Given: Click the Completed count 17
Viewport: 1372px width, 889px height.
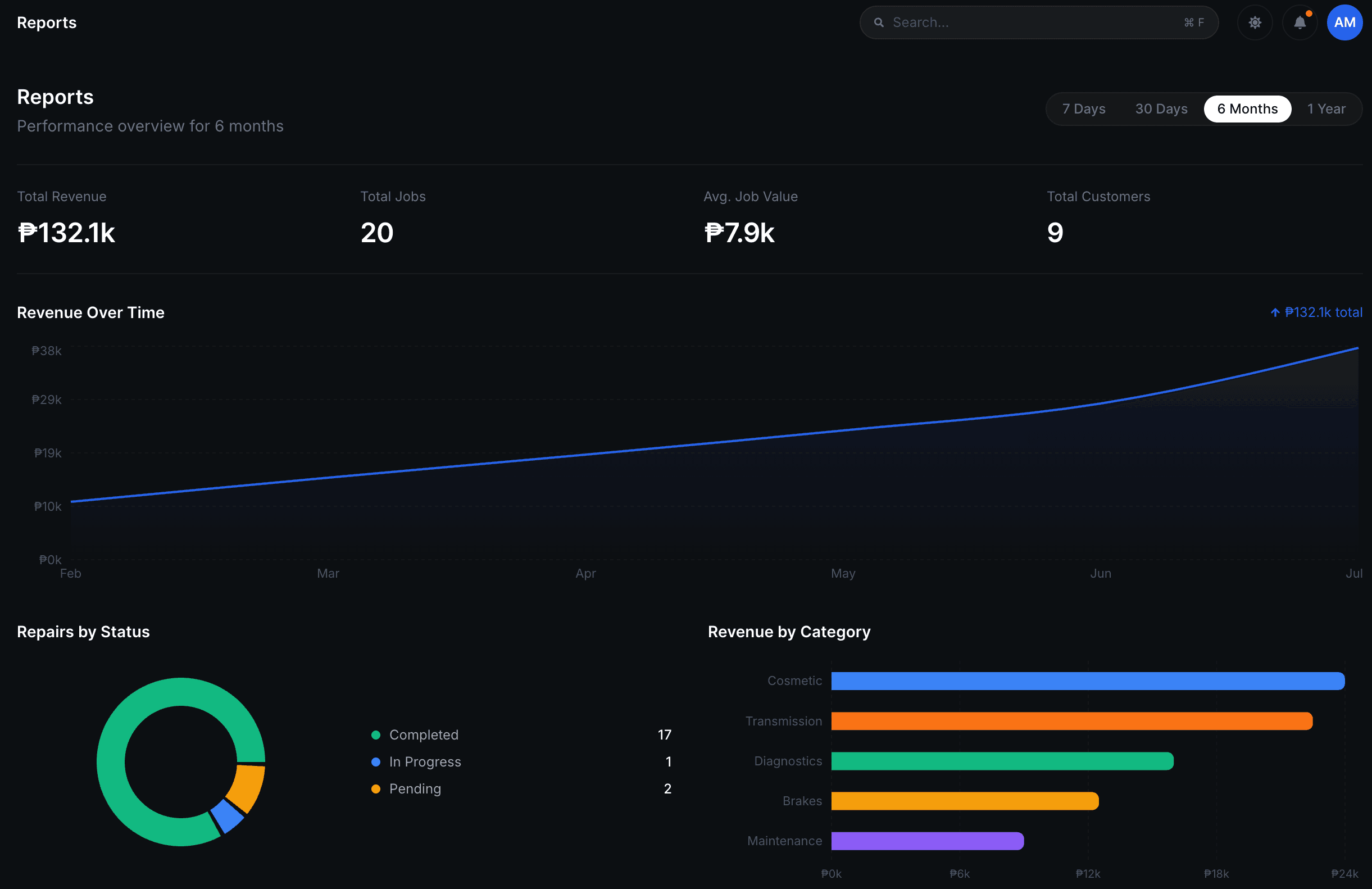Looking at the screenshot, I should click(x=664, y=734).
